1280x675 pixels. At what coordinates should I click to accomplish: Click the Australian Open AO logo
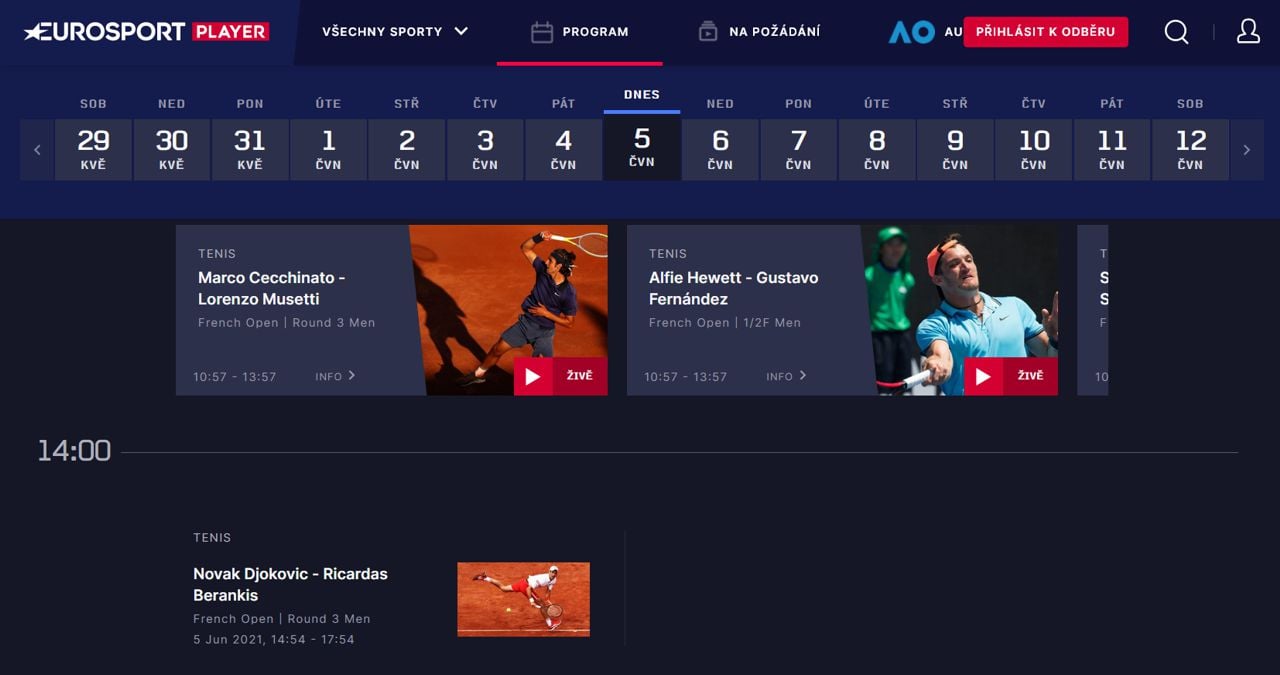911,32
